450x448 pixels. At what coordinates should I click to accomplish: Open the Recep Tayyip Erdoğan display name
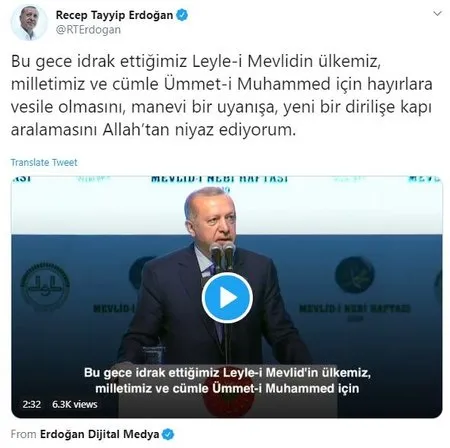tap(114, 15)
